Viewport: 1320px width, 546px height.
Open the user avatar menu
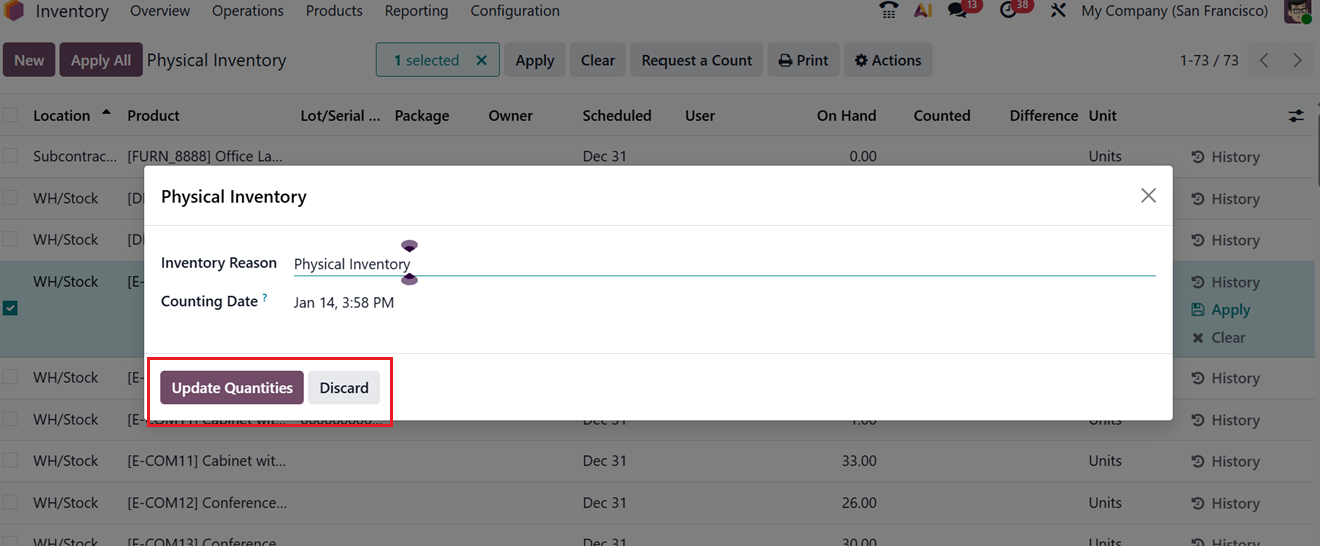(1297, 11)
